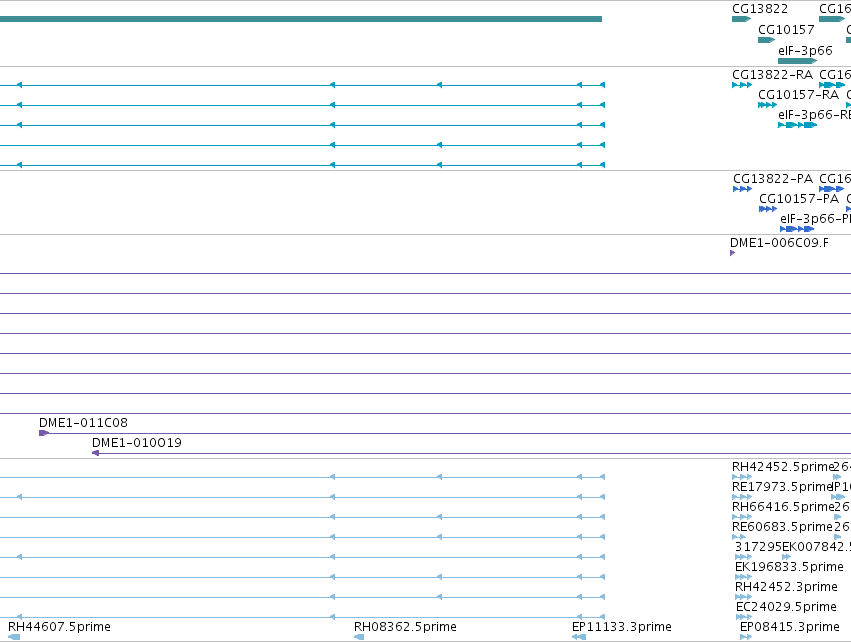Viewport: 851px width, 642px height.
Task: Click the RH42452.5prime EST label
Action: [x=783, y=467]
